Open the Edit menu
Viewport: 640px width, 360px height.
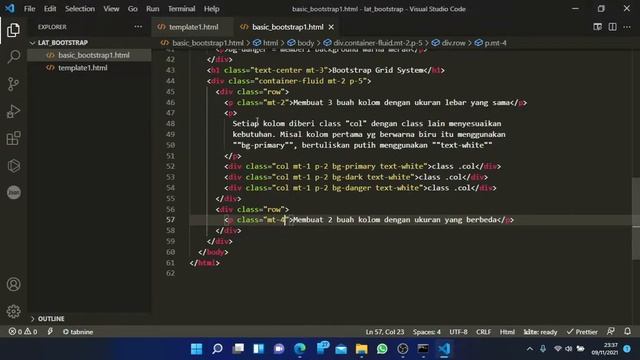click(x=50, y=9)
